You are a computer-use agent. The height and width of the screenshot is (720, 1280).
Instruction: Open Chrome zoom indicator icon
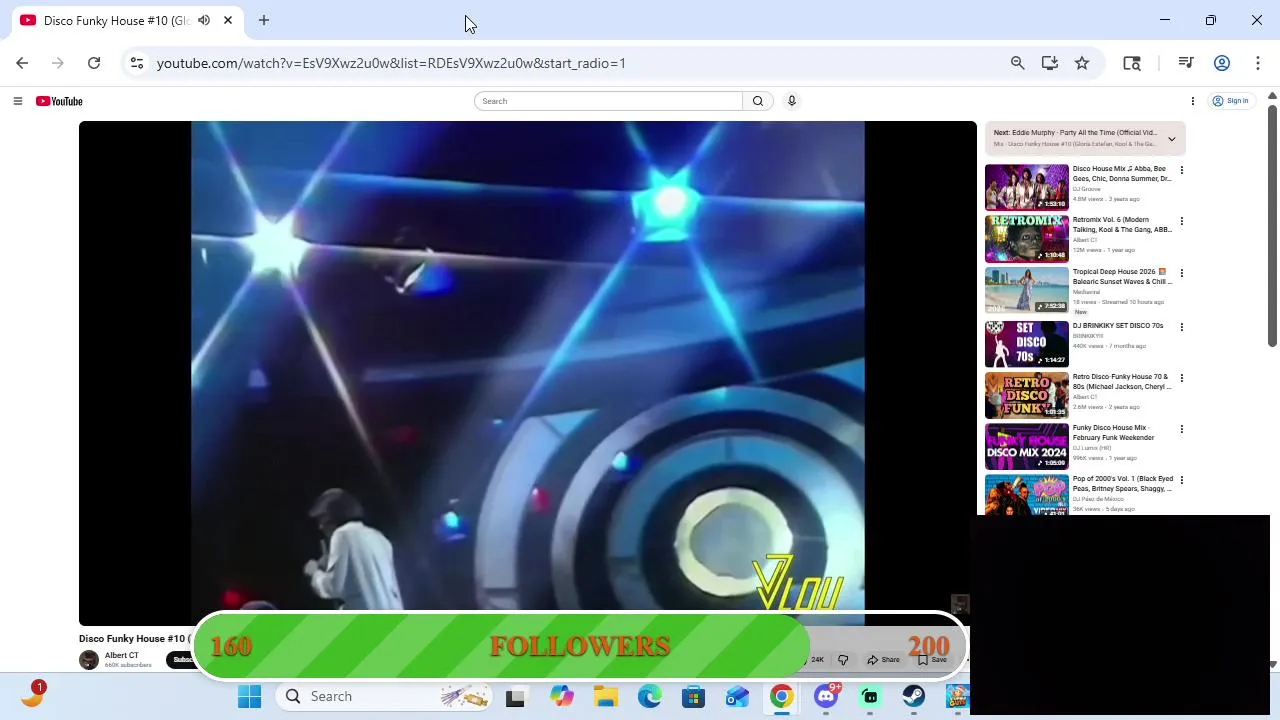pos(1018,63)
